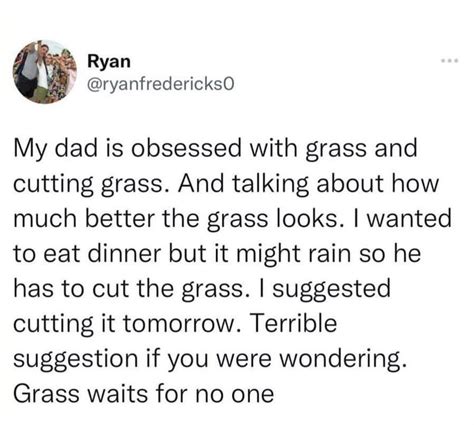Click the line starting "has to cut the grass"

tap(202, 289)
